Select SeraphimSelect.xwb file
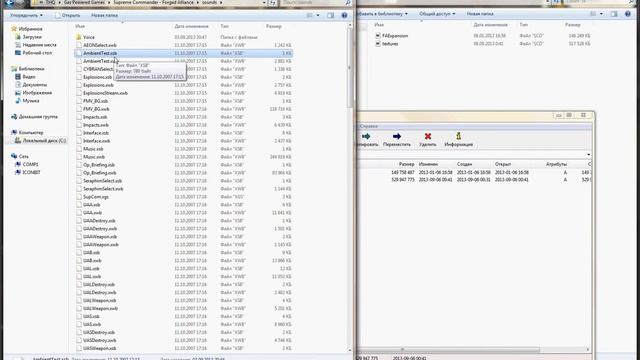 pyautogui.click(x=103, y=189)
